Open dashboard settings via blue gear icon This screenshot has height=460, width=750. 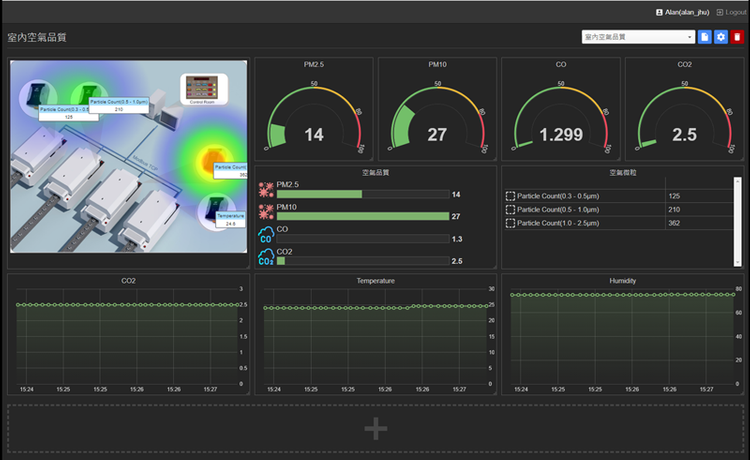coord(721,37)
